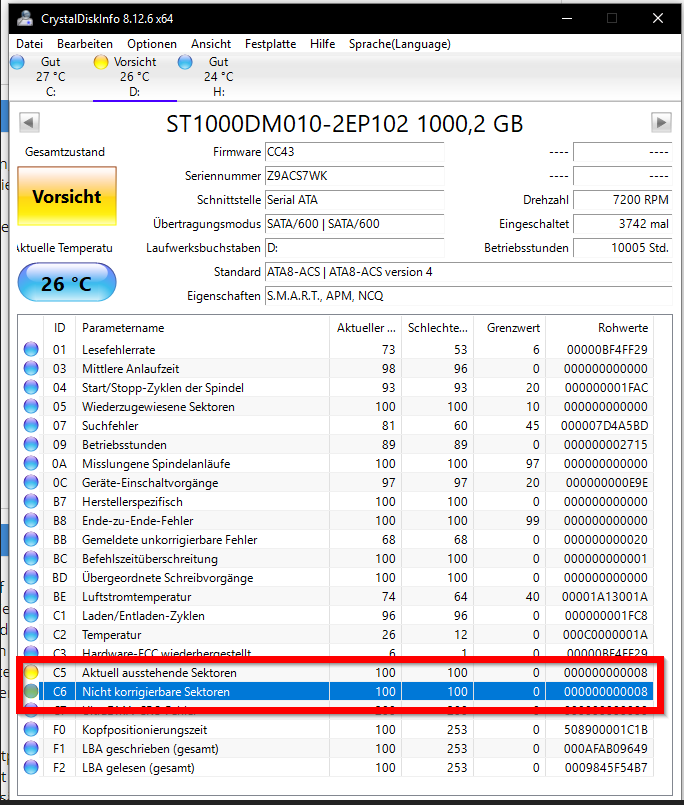This screenshot has width=684, height=805.
Task: Open the Hilfe menu
Action: coord(322,44)
